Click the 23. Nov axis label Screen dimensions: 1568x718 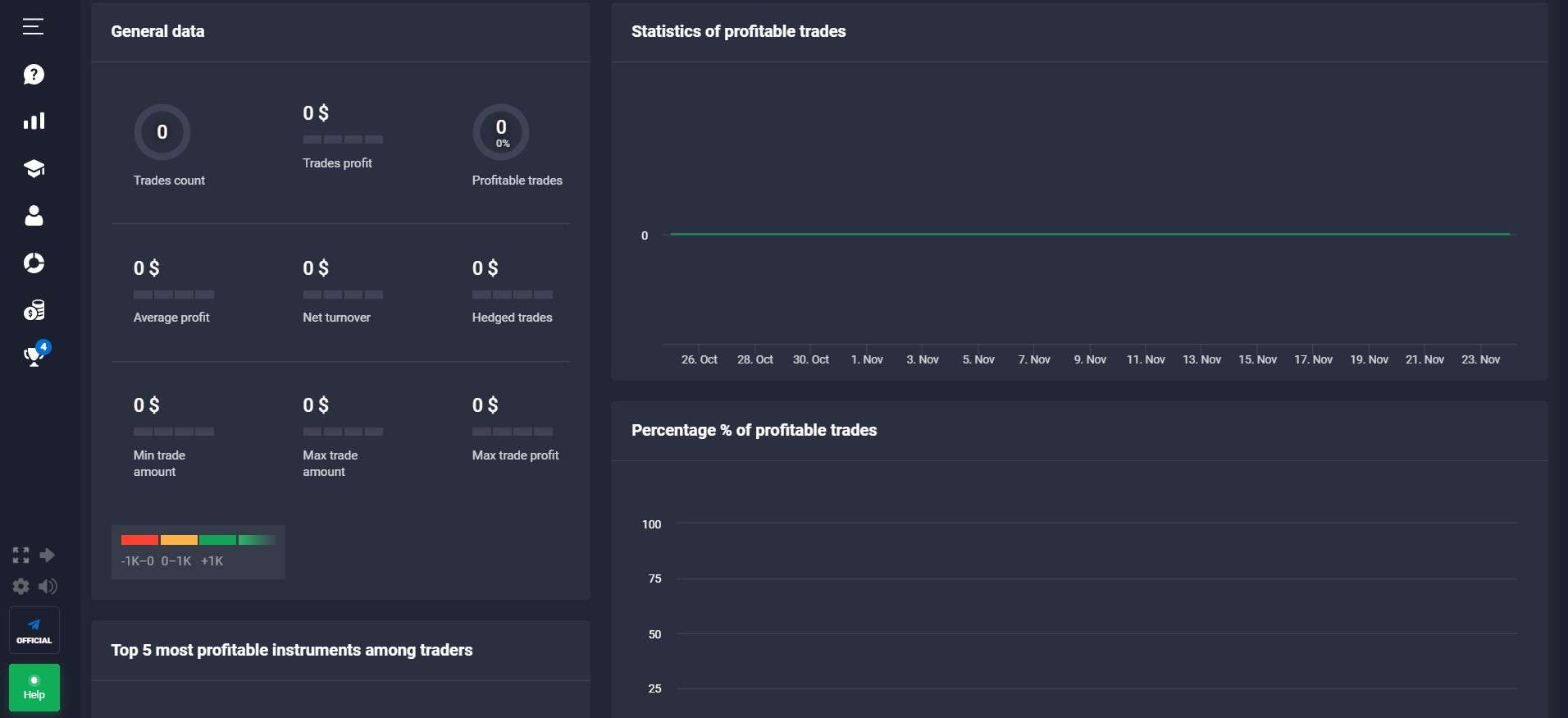tap(1480, 359)
